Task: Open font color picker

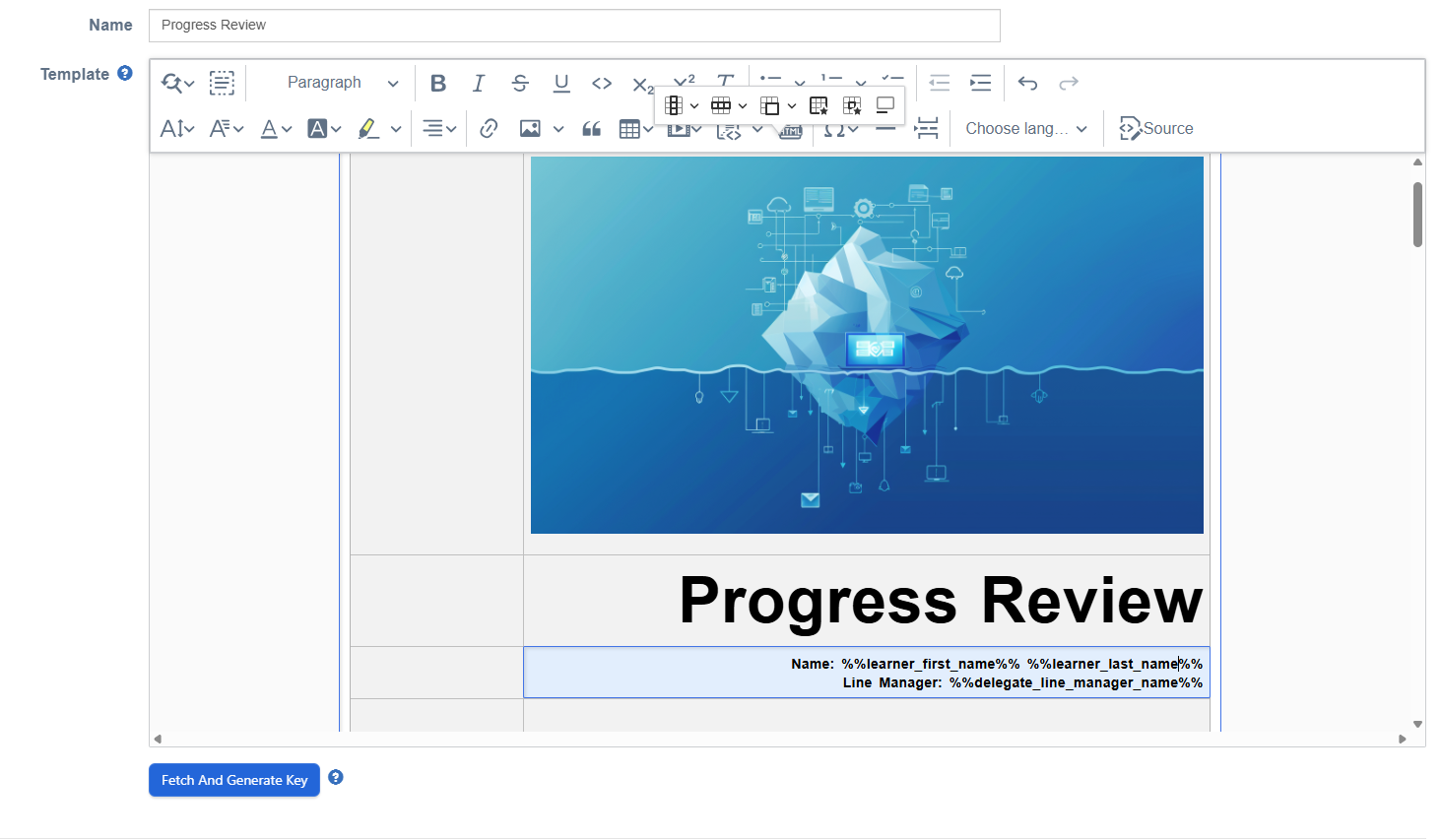Action: tap(276, 128)
